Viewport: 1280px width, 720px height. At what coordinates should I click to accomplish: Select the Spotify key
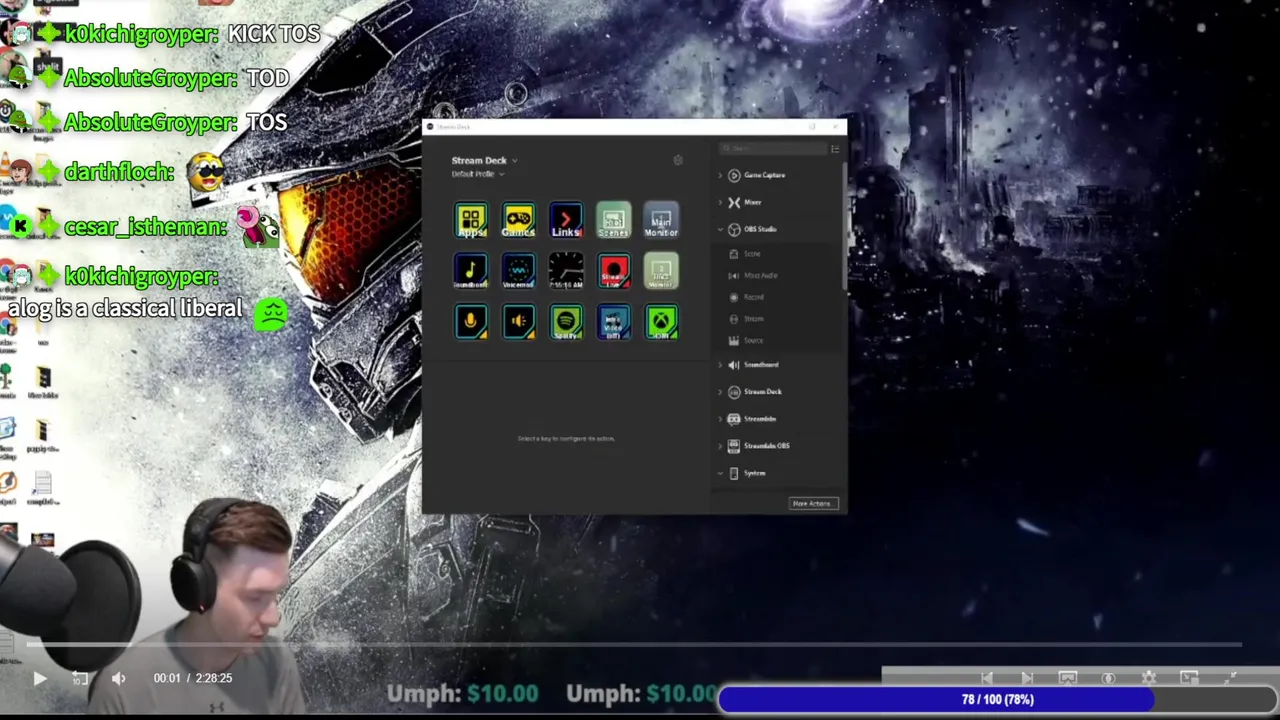coord(566,322)
